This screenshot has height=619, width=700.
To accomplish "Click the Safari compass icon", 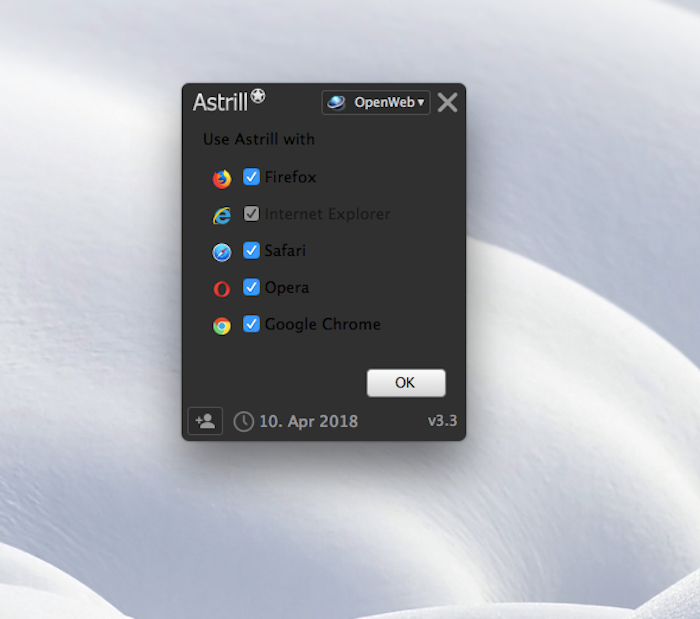I will pos(222,252).
